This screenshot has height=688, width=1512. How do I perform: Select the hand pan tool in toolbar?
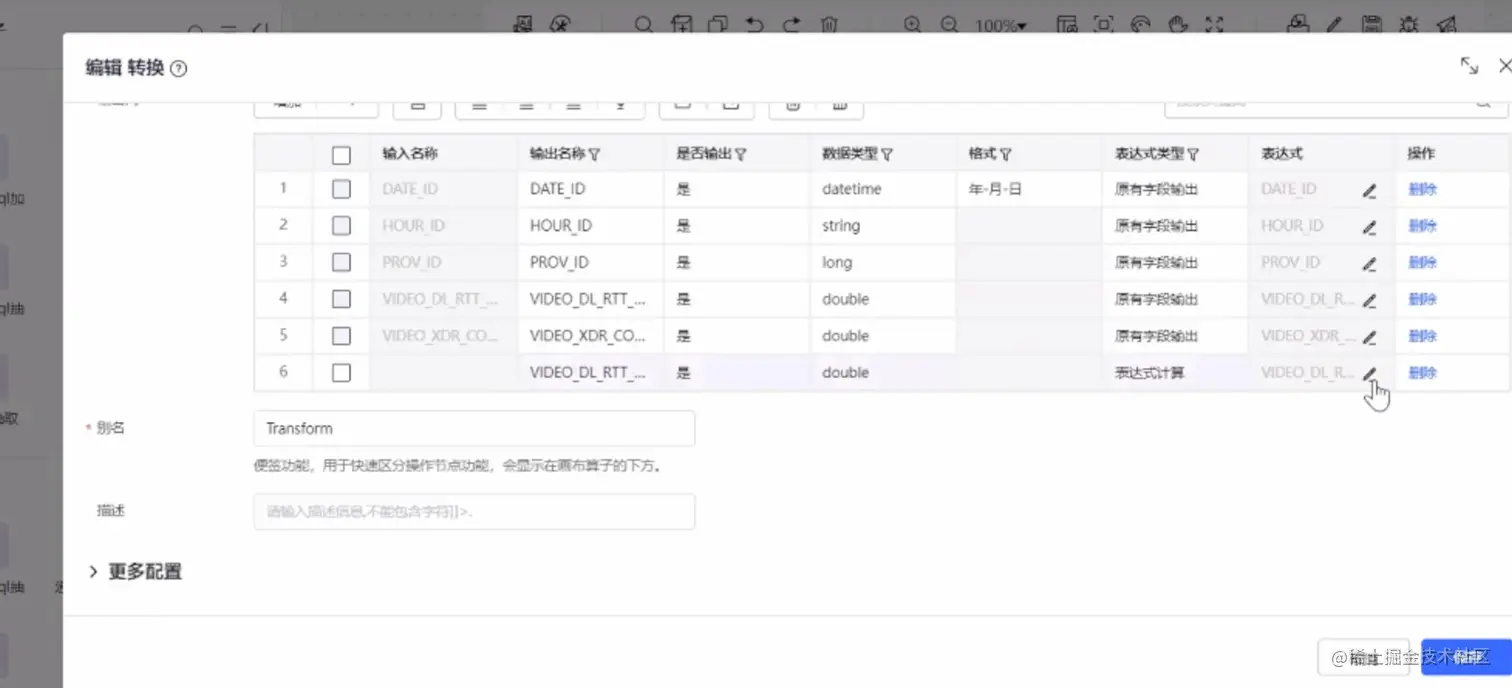click(x=1178, y=25)
